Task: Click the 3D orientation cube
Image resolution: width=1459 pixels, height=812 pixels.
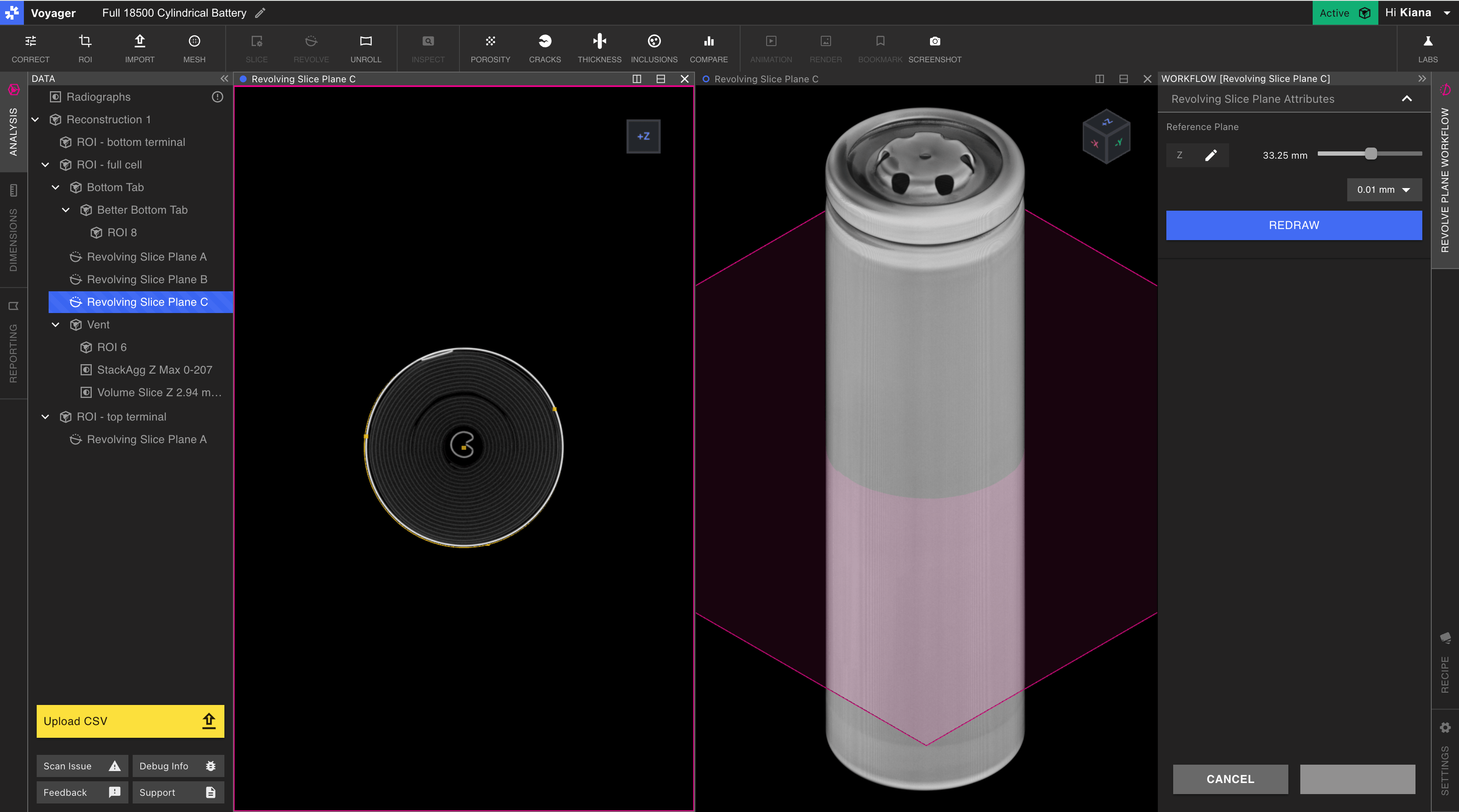Action: 1107,136
